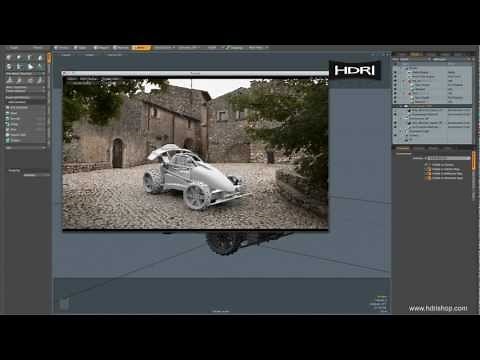This screenshot has width=480, height=360.
Task: Toggle eye icon on second tree row
Action: click(395, 72)
